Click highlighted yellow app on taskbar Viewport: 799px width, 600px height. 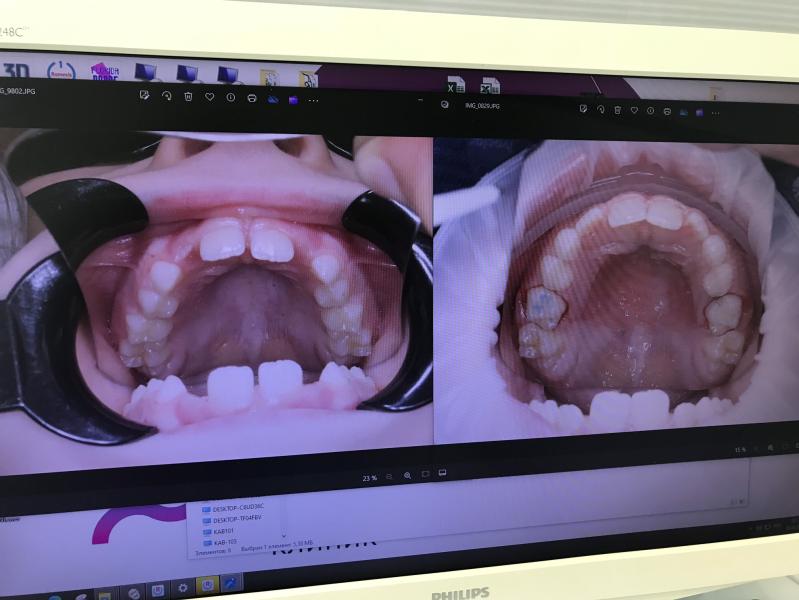pos(207,585)
